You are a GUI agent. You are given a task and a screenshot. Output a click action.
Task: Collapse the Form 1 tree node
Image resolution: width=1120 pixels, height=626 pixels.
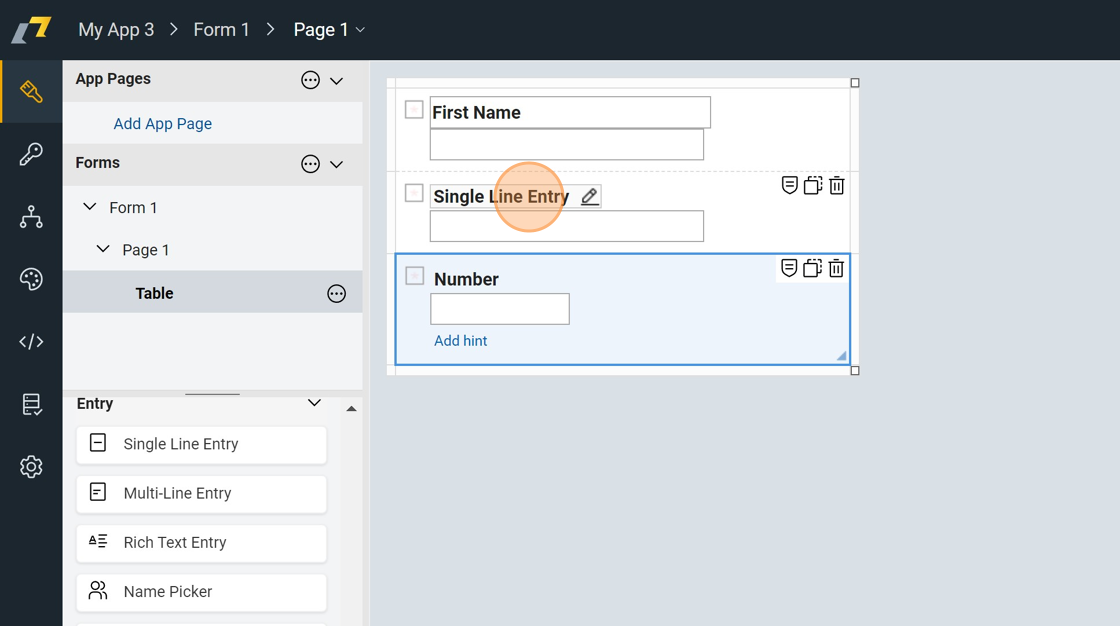(x=90, y=207)
